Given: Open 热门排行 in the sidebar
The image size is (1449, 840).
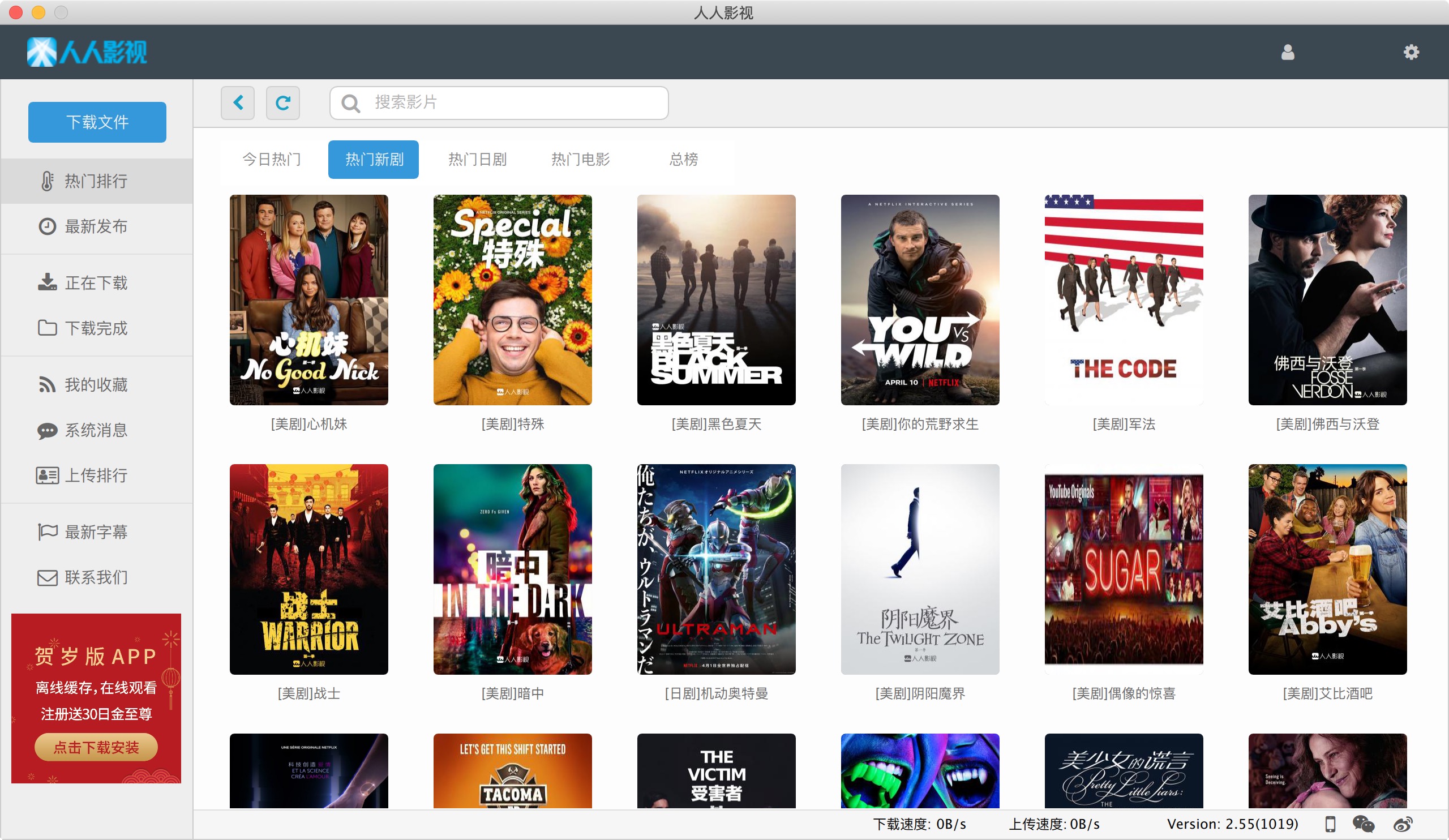Looking at the screenshot, I should pos(97,181).
